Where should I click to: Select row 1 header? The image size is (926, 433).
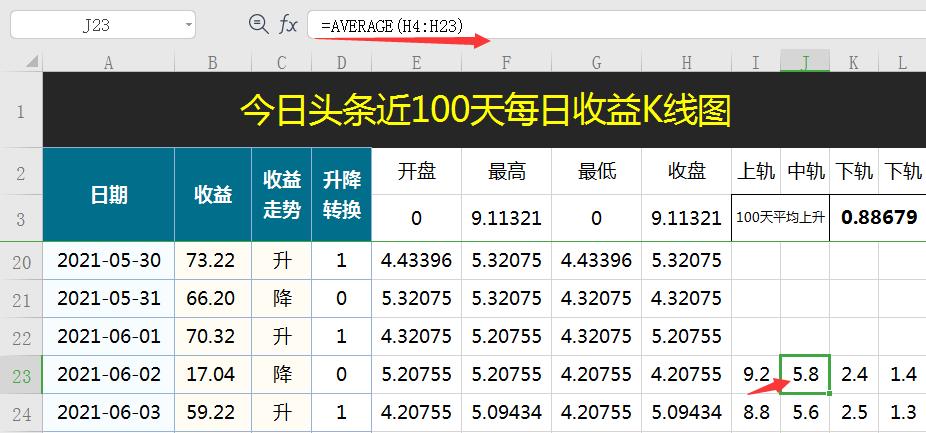pyautogui.click(x=21, y=110)
